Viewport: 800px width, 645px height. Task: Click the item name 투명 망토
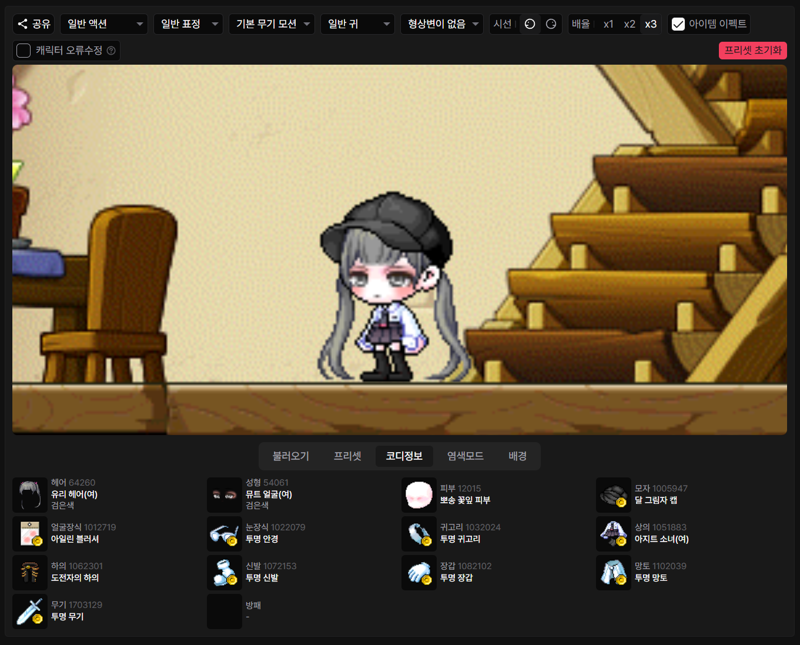click(651, 578)
